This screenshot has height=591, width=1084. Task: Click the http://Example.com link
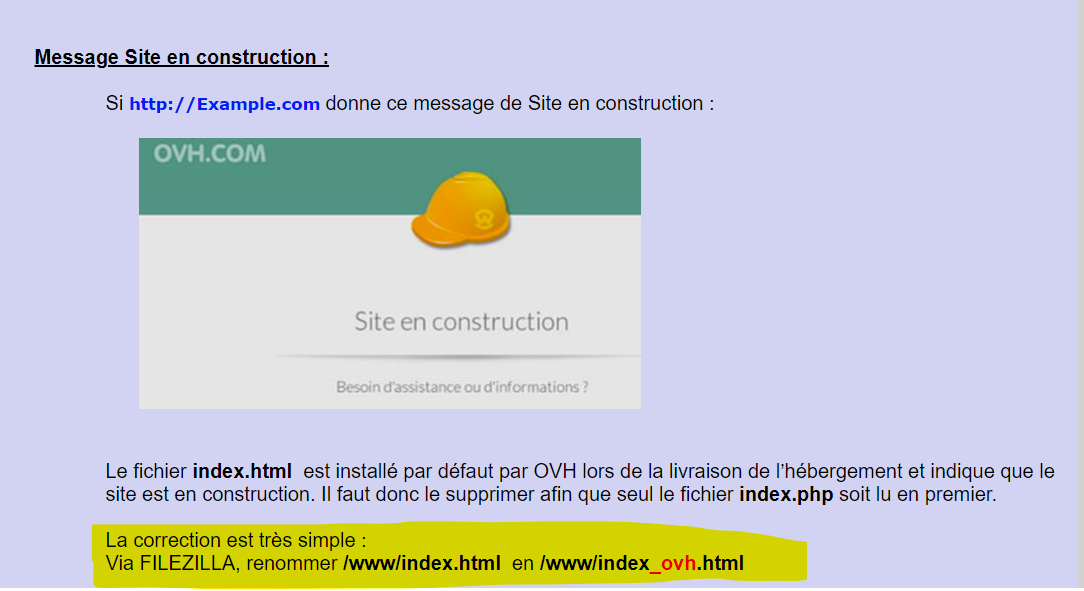click(224, 104)
